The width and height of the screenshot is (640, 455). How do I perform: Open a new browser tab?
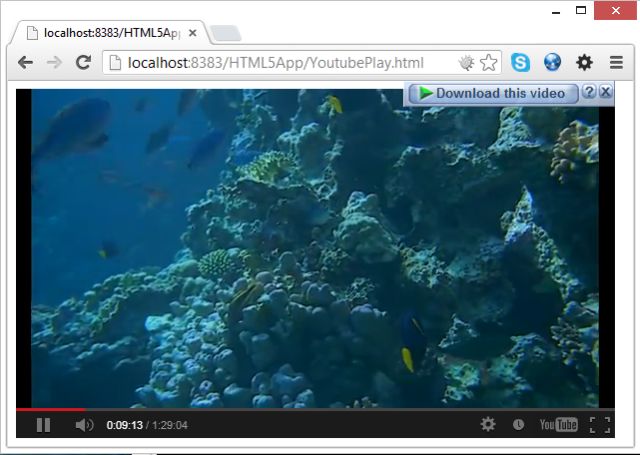coord(226,33)
